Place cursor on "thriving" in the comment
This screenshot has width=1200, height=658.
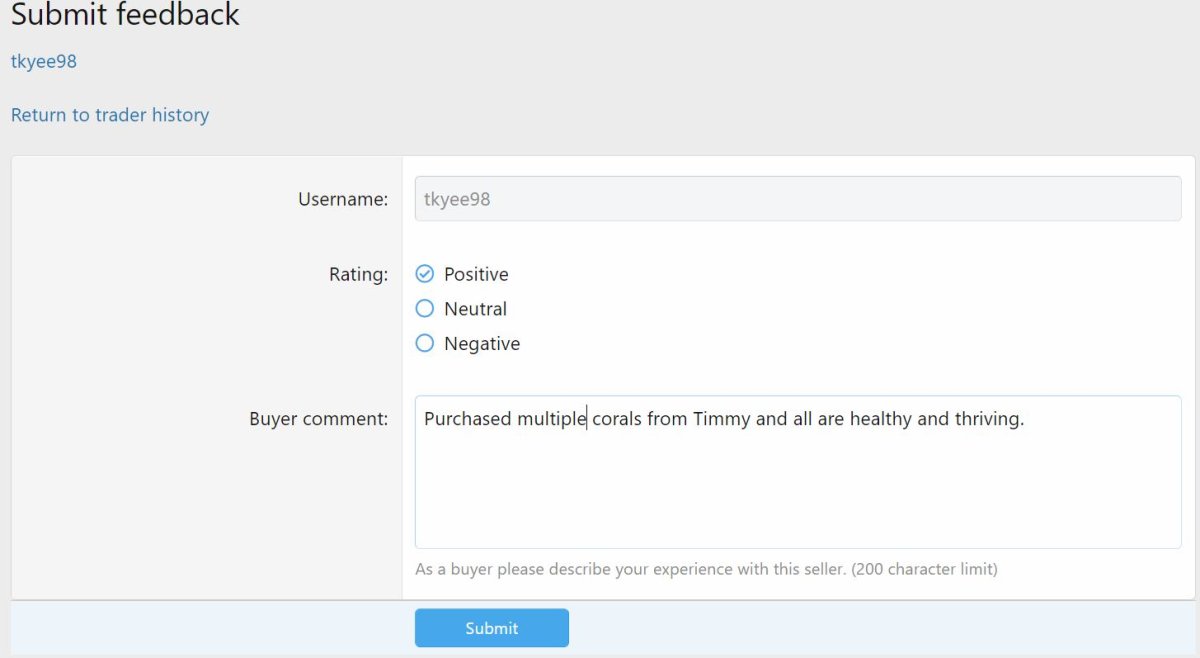988,419
